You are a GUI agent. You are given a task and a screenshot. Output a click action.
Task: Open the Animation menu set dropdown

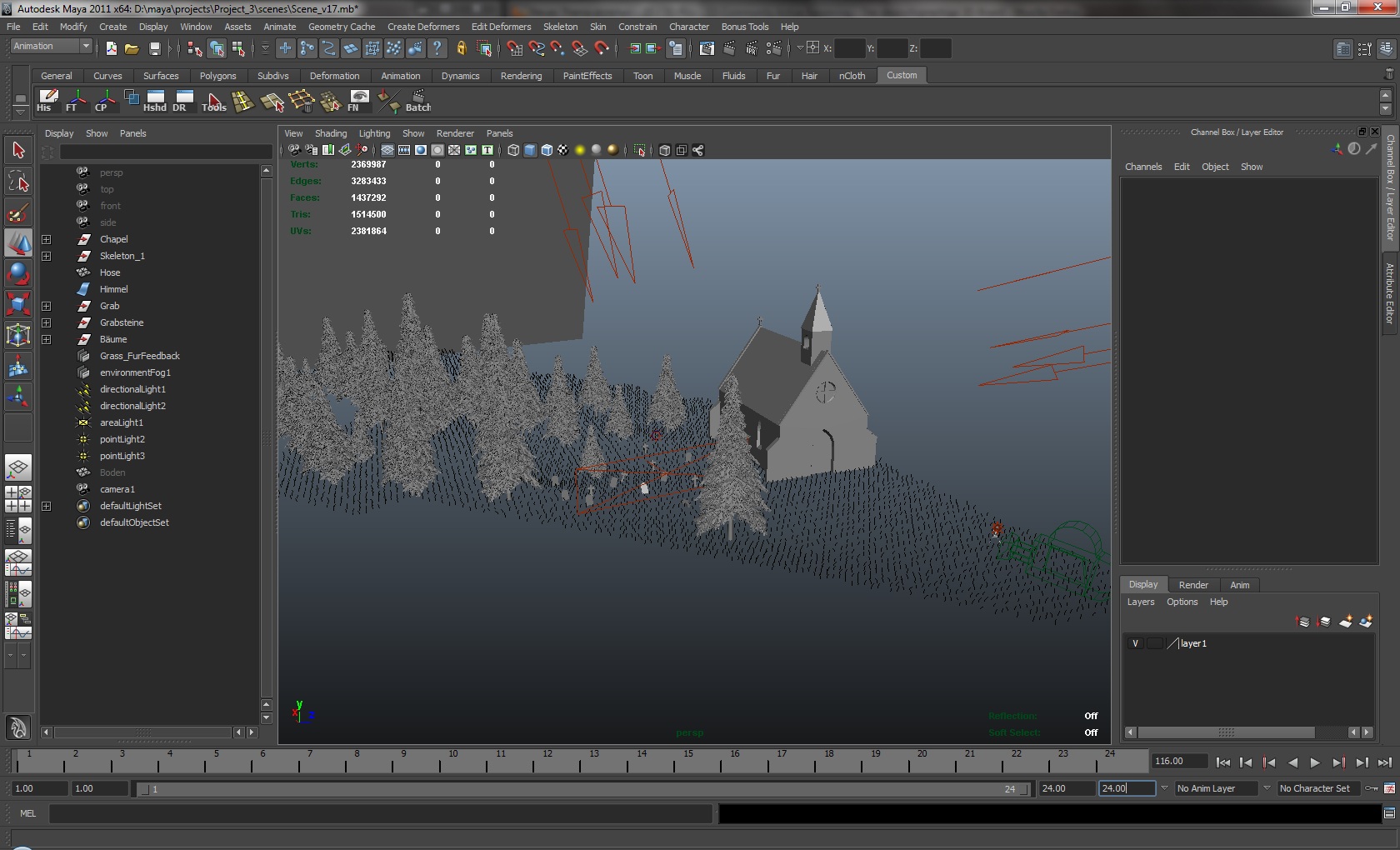coord(51,47)
